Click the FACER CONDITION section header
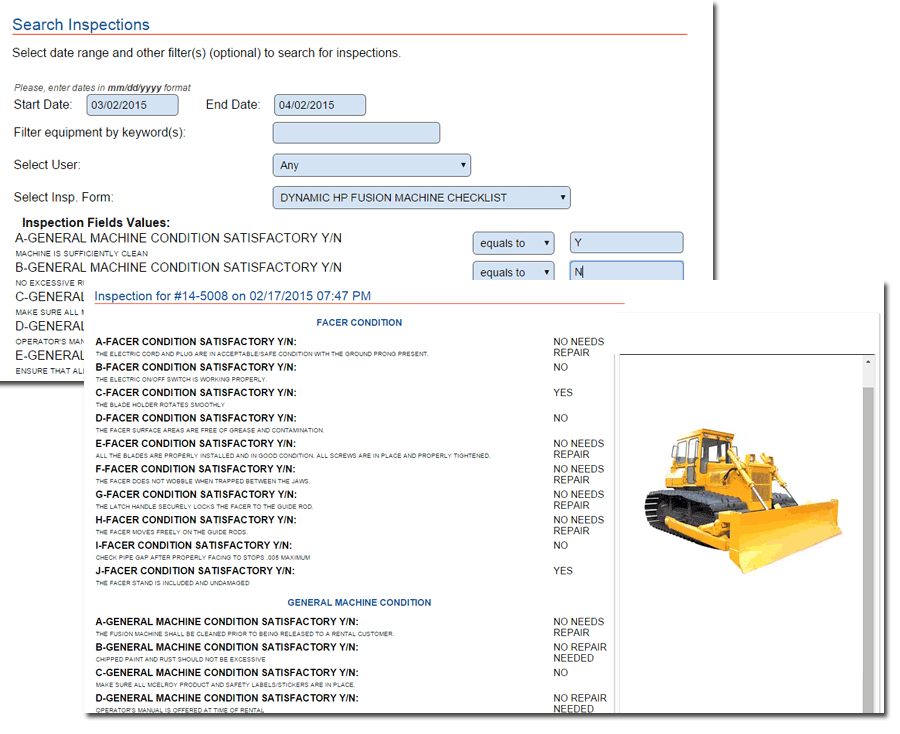This screenshot has width=900, height=734. (x=359, y=322)
